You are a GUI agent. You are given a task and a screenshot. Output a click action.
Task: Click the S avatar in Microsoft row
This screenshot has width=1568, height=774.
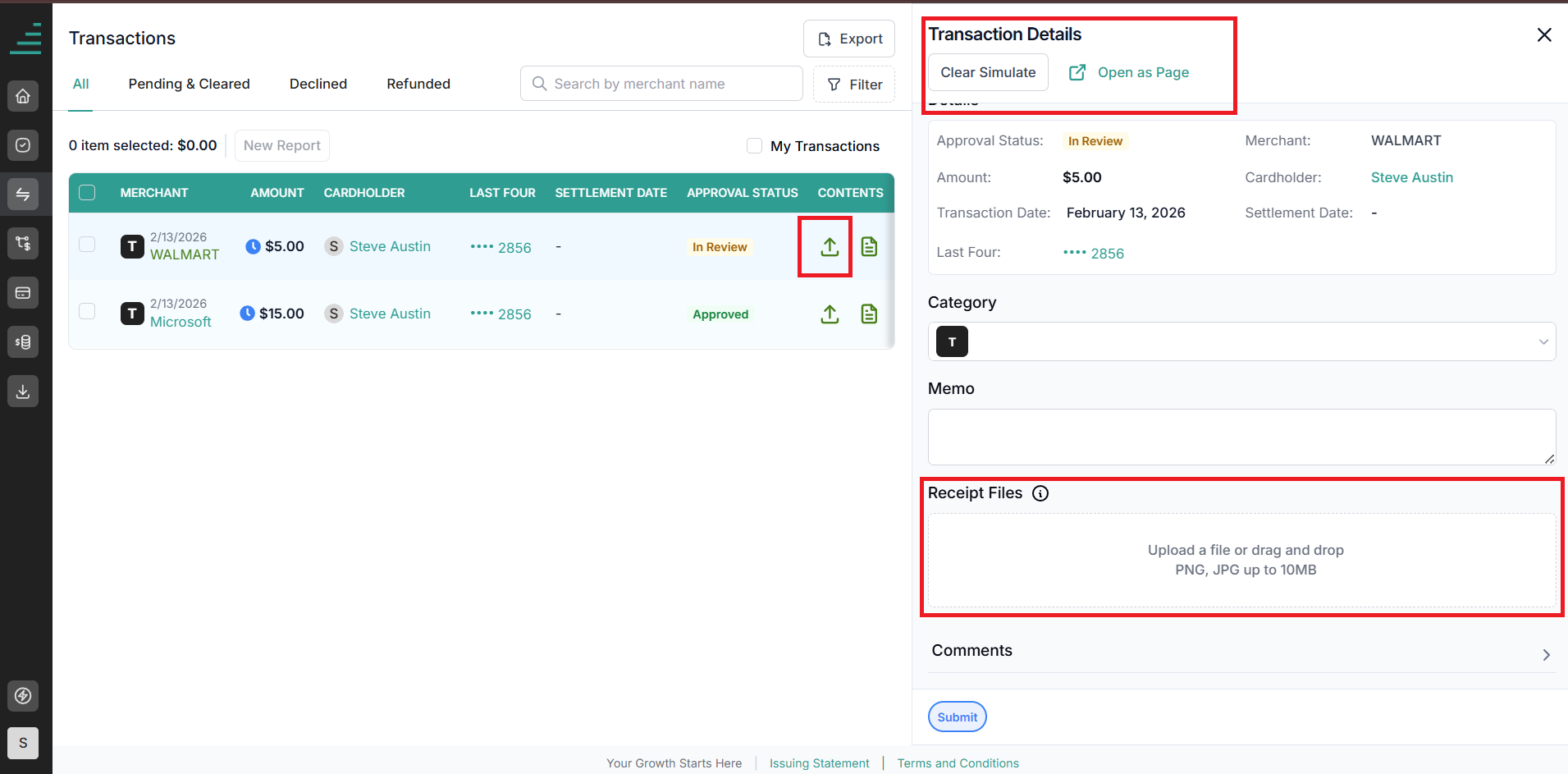tap(334, 314)
